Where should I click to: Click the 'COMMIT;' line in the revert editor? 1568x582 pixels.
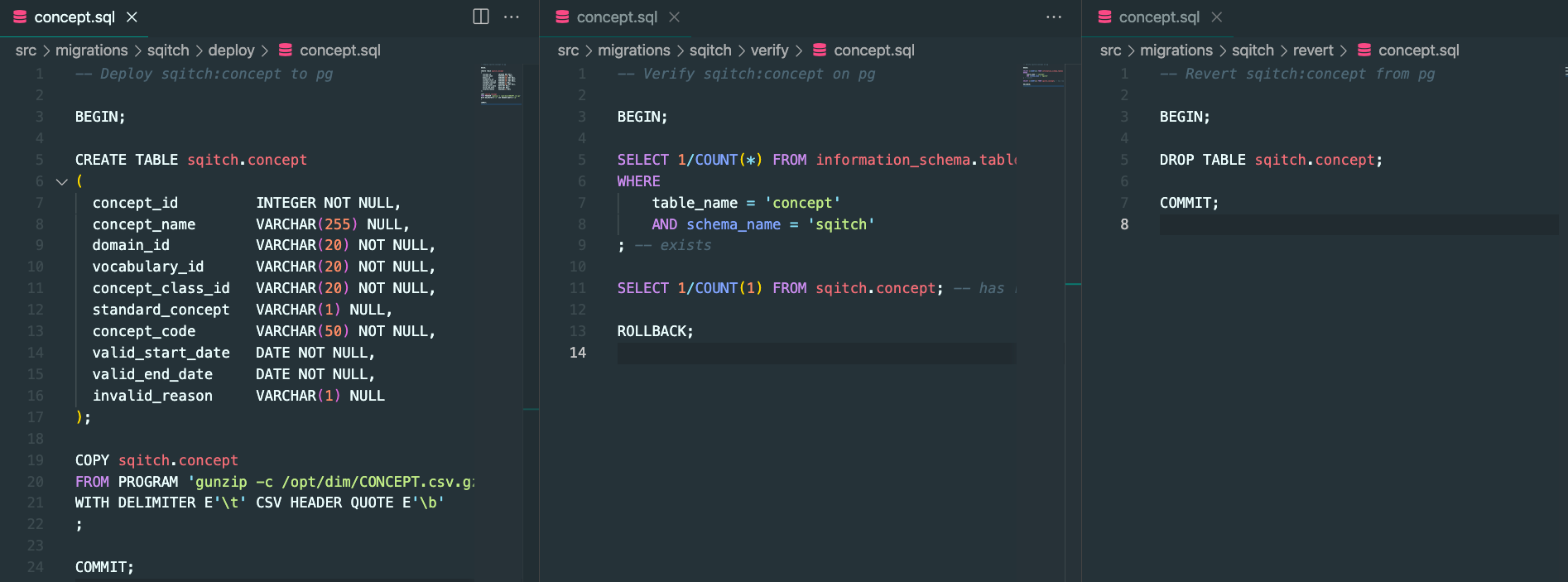pyautogui.click(x=1189, y=203)
